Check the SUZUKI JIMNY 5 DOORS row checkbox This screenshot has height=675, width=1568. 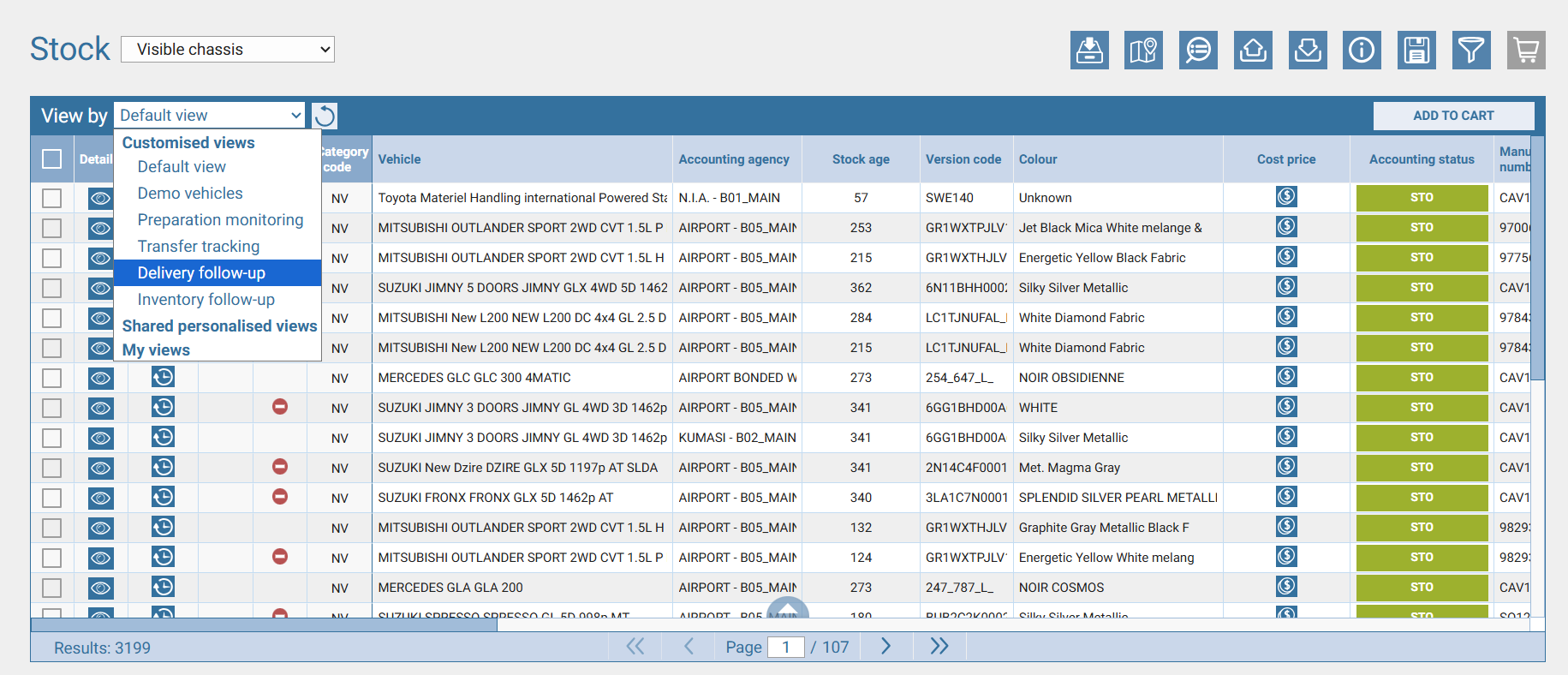[x=51, y=288]
